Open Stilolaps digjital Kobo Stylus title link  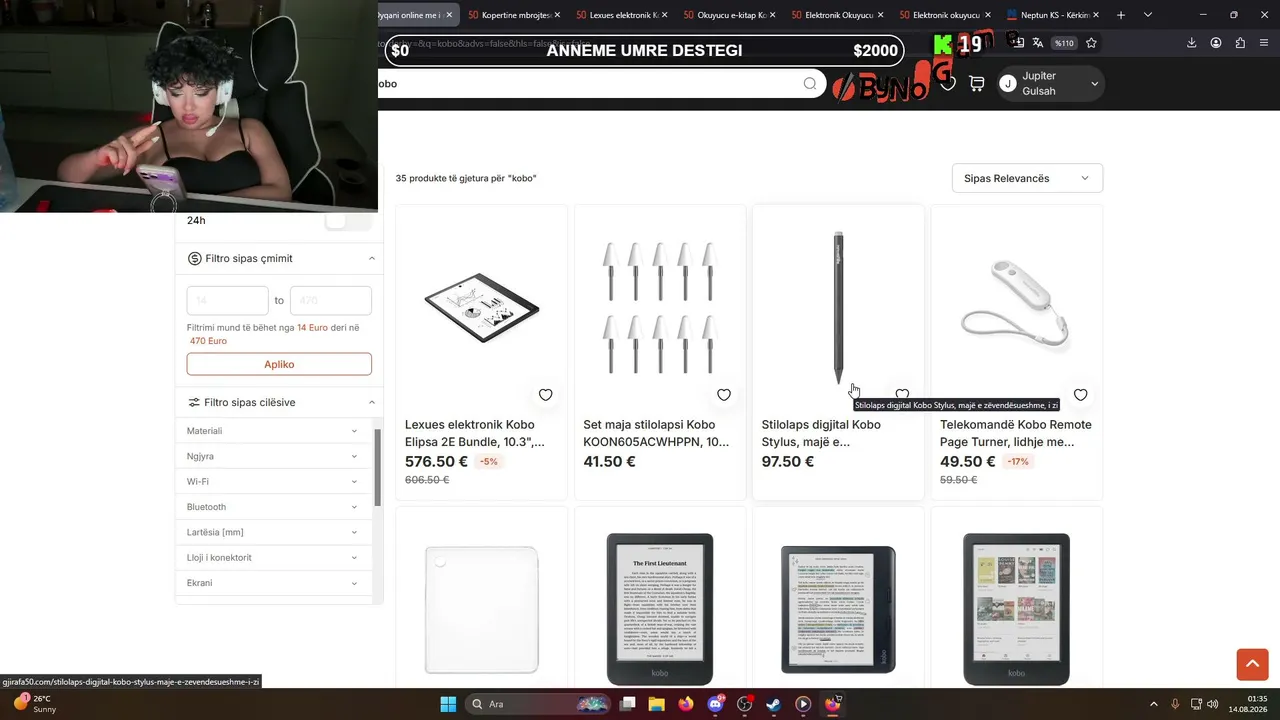(821, 433)
